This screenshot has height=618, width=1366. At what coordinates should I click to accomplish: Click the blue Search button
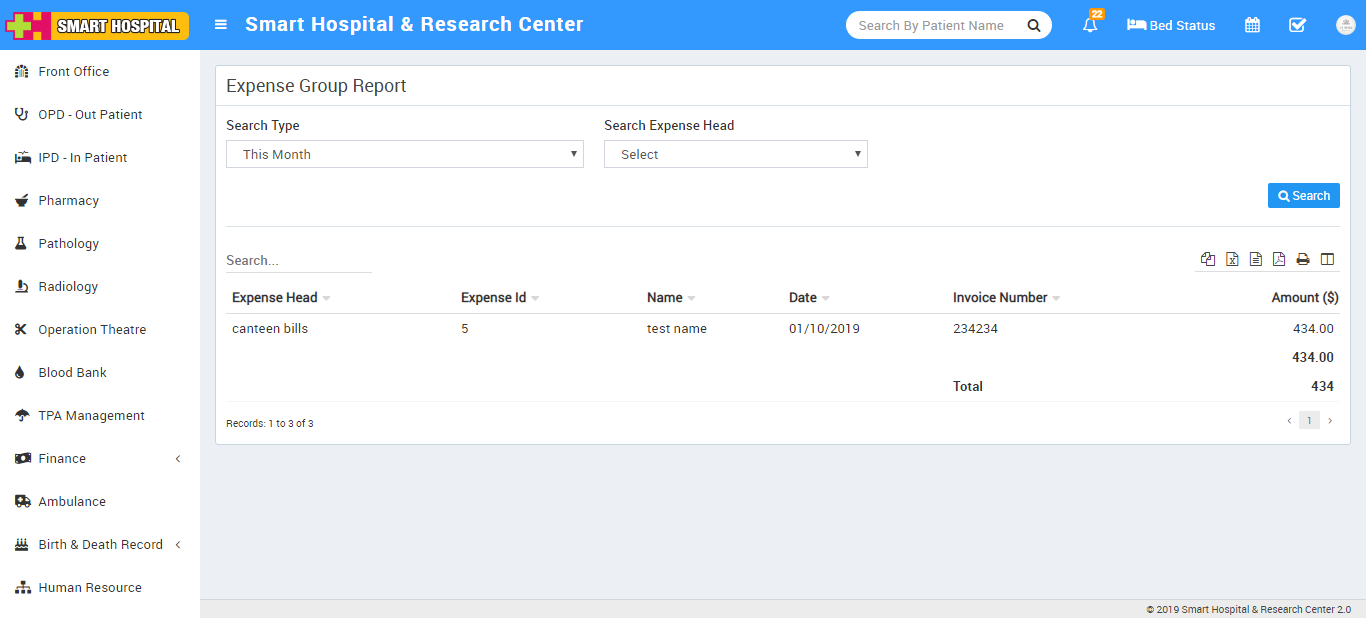[x=1303, y=196]
